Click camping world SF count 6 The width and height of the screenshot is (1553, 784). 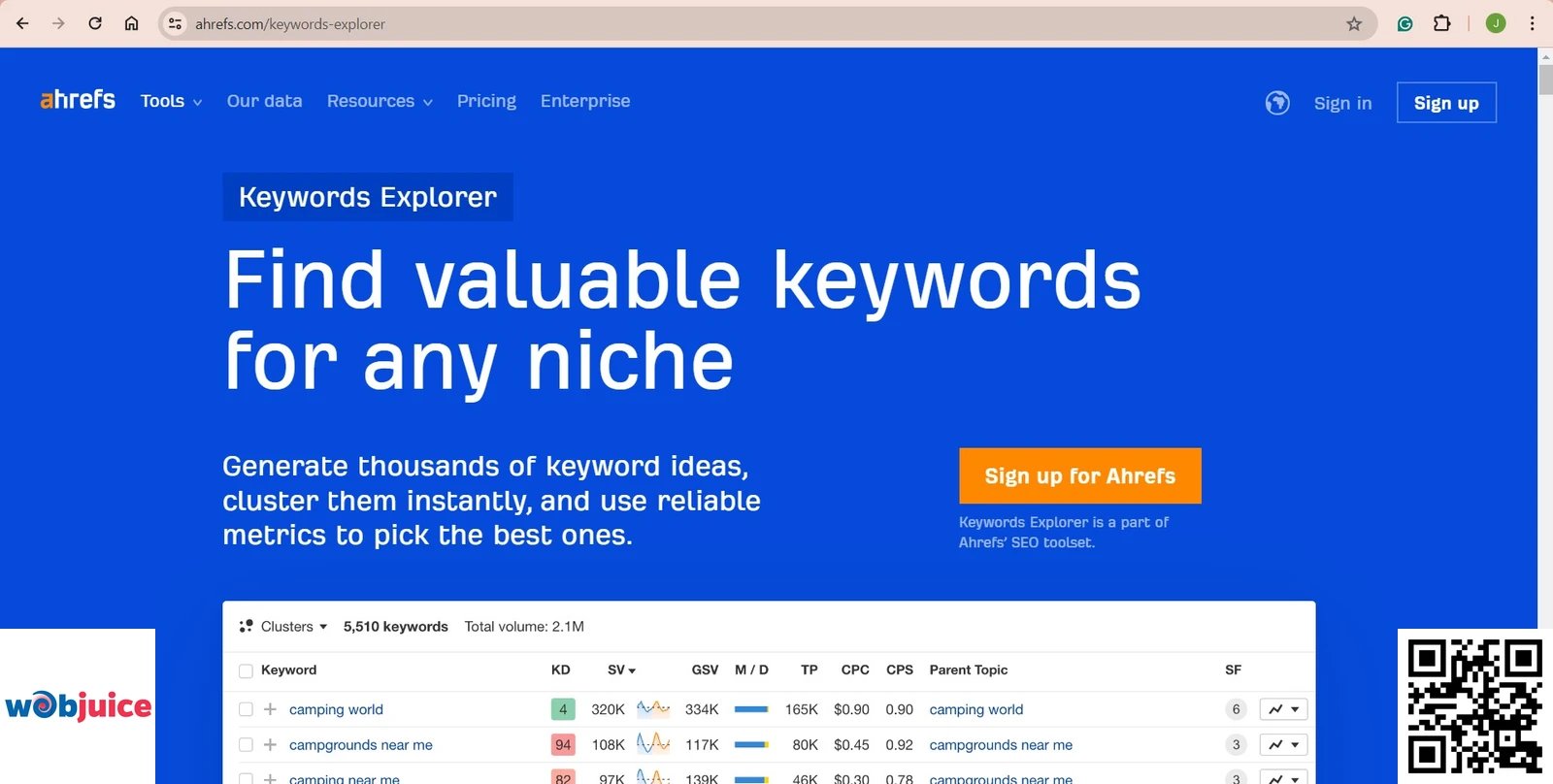[1236, 709]
